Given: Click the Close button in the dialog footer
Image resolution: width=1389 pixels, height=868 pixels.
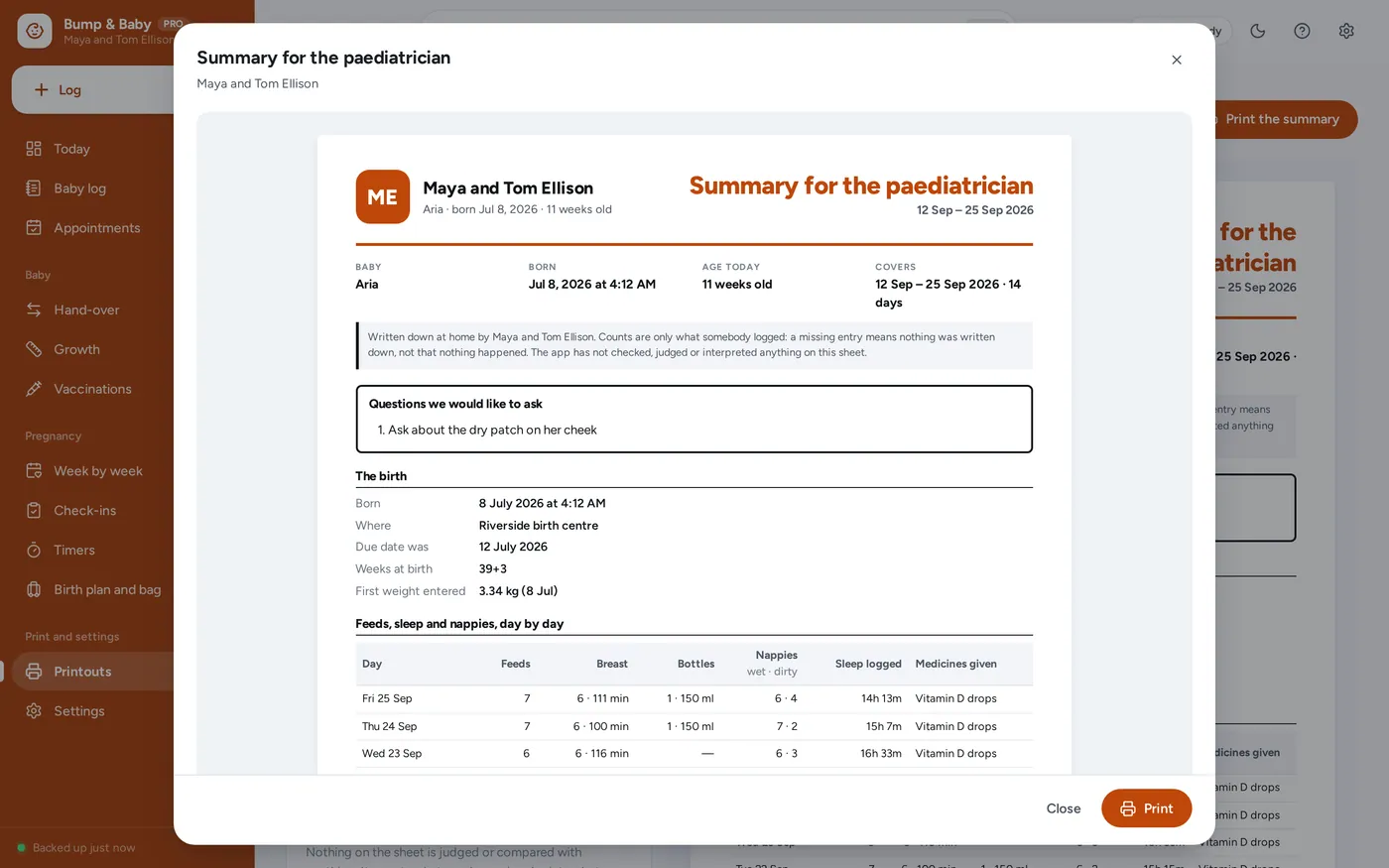Looking at the screenshot, I should 1064,808.
